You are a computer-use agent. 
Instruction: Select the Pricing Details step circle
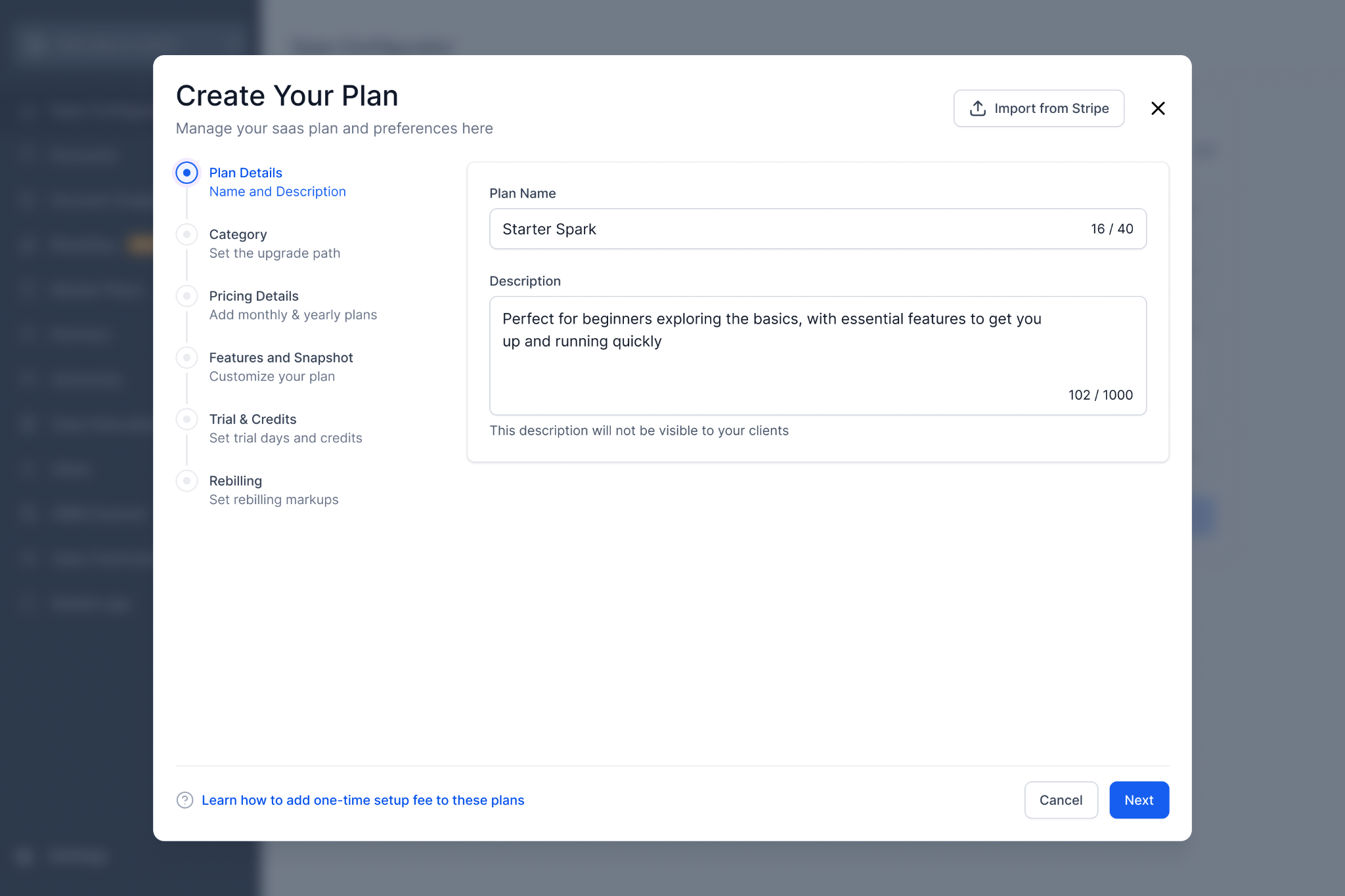coord(187,296)
